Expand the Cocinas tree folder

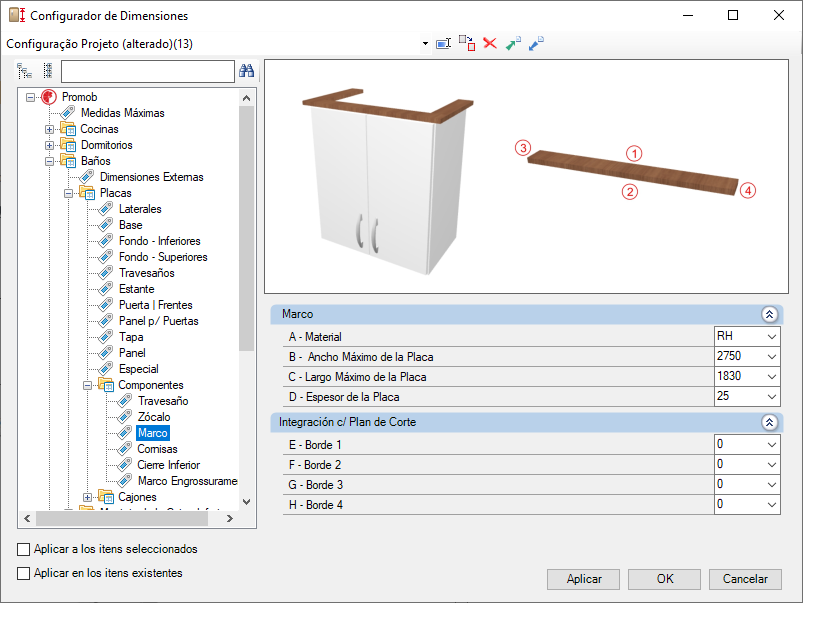(49, 129)
